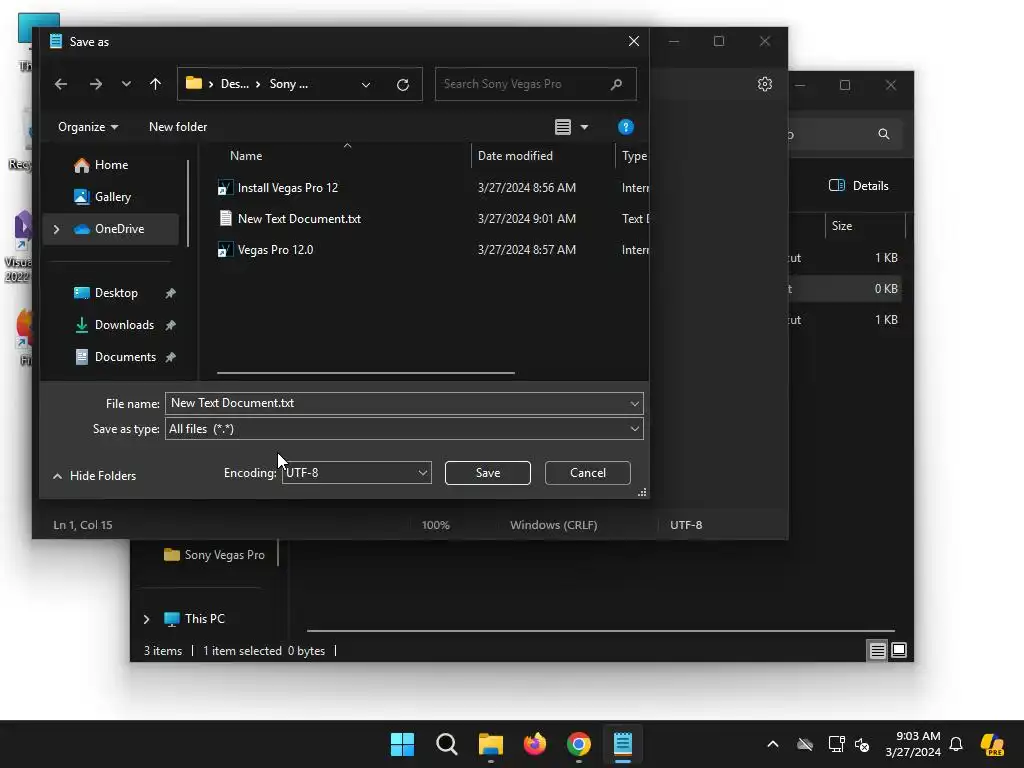Screen dimensions: 1024x768
Task: Open taskbar Search
Action: (447, 744)
